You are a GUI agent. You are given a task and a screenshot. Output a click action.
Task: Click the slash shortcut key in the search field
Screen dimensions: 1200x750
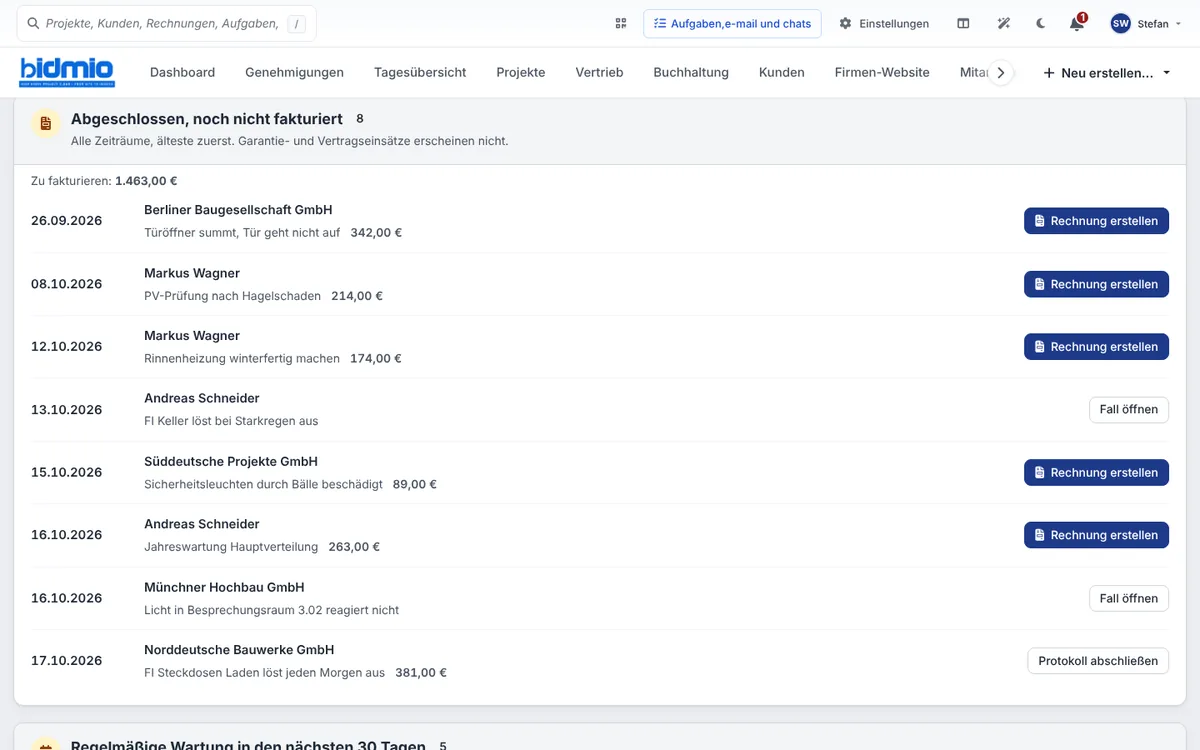[297, 24]
